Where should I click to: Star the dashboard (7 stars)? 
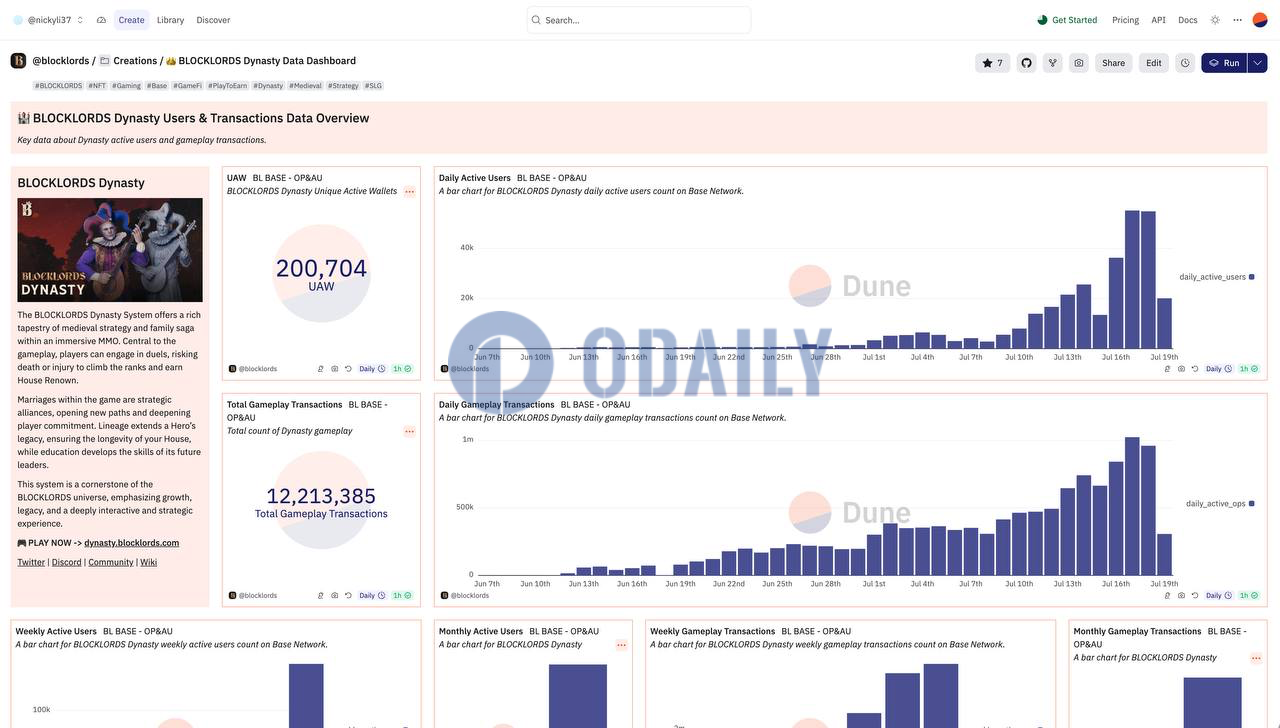pos(993,63)
